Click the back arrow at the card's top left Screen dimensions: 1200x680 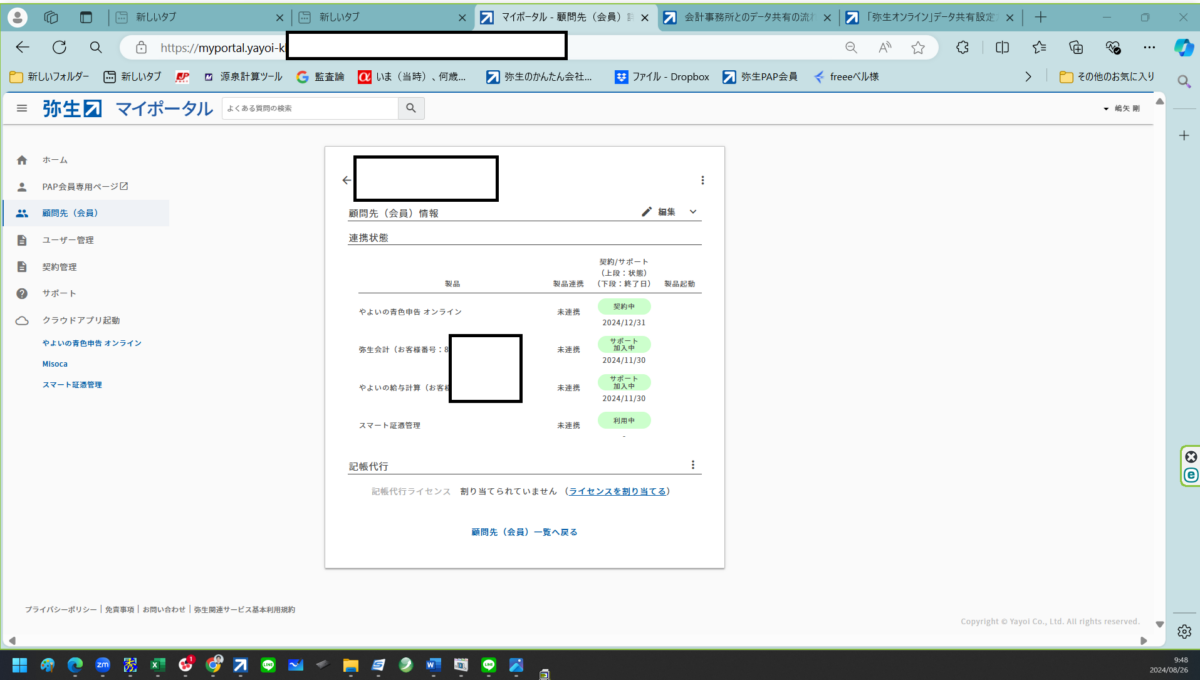click(x=347, y=180)
